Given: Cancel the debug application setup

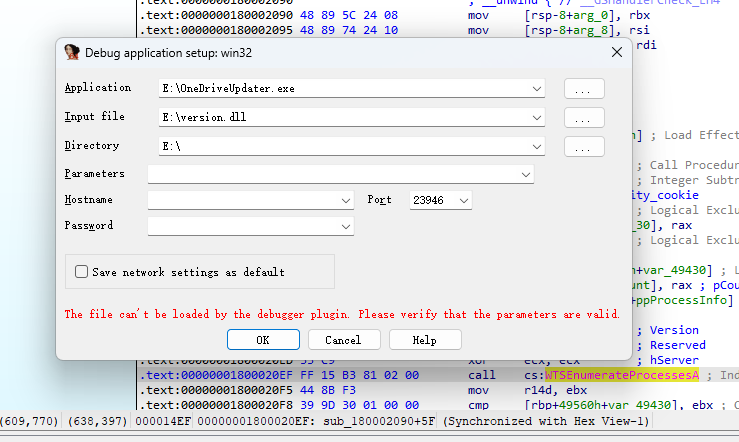Looking at the screenshot, I should click(x=343, y=340).
